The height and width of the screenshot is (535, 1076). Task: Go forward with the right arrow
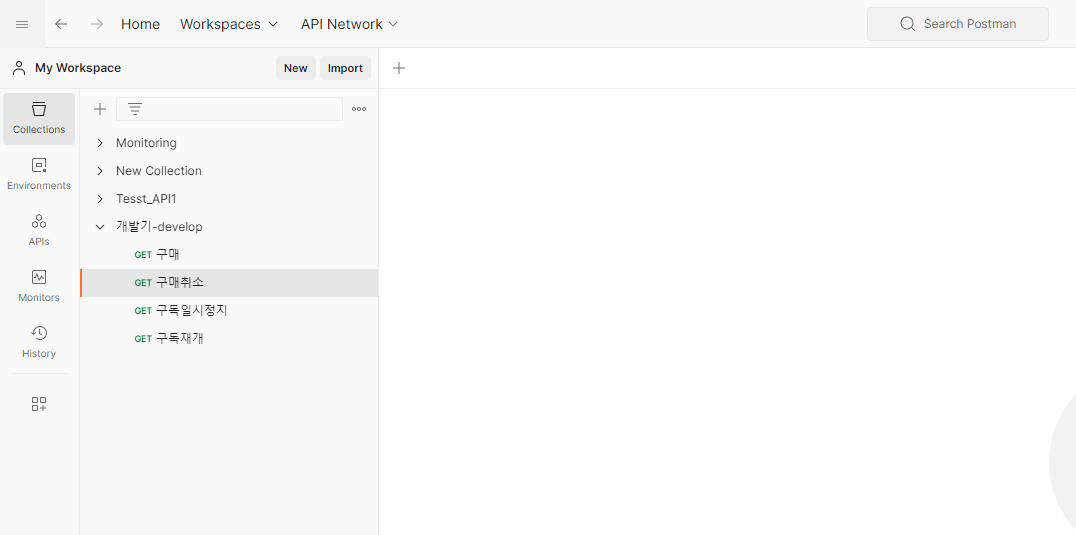97,24
